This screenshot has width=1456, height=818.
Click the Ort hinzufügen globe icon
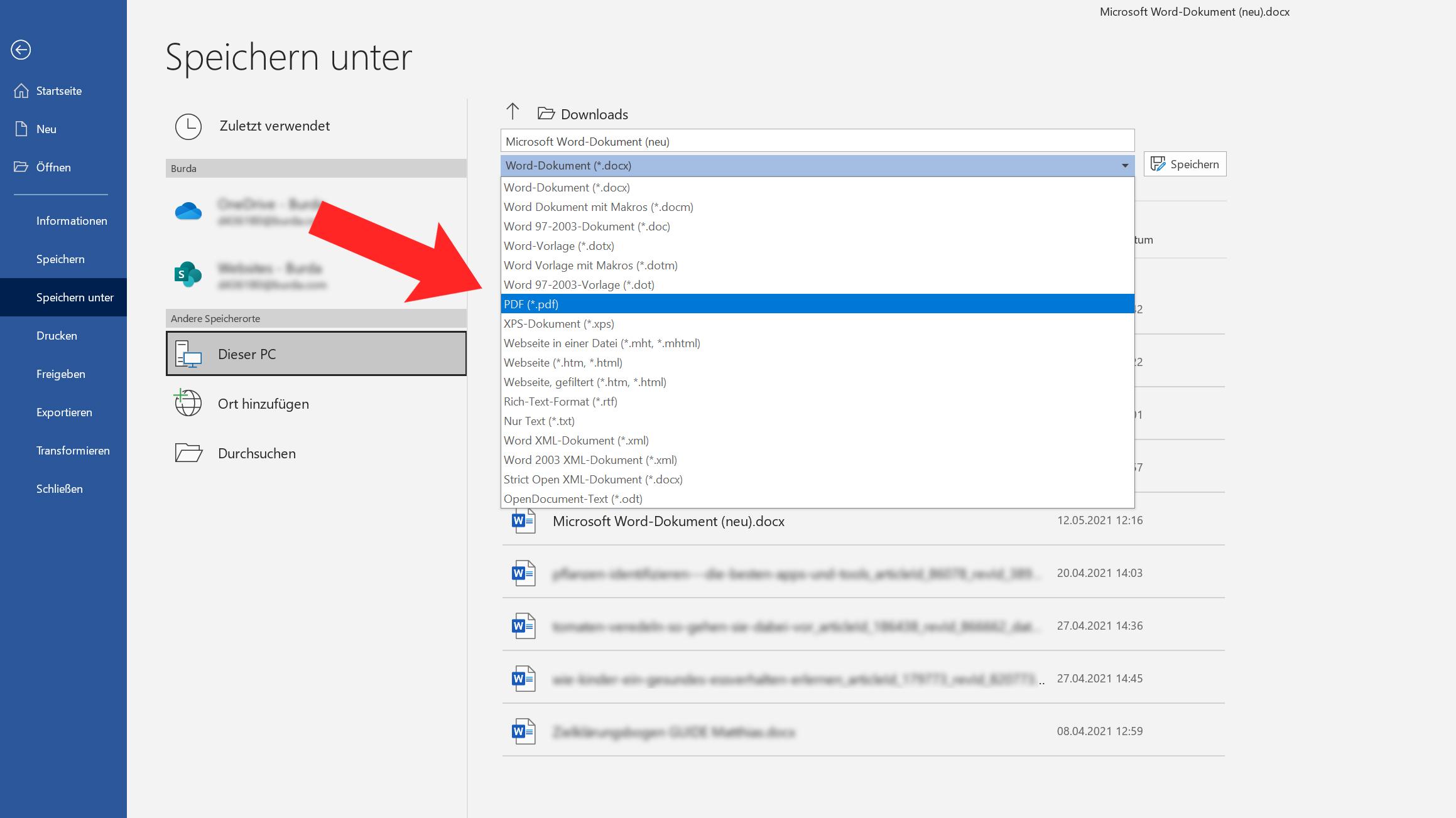tap(188, 403)
